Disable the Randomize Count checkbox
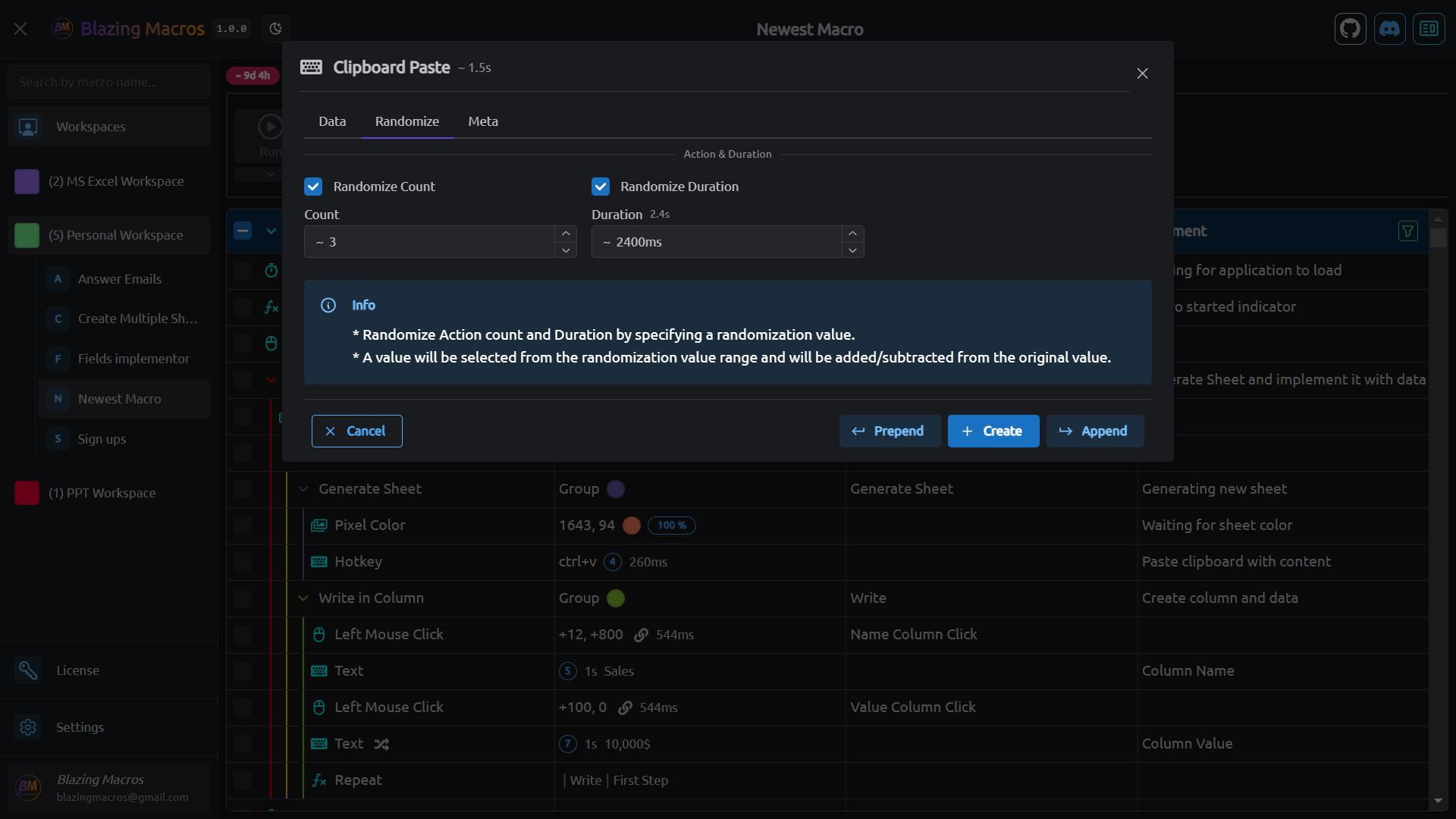The image size is (1456, 819). point(313,187)
